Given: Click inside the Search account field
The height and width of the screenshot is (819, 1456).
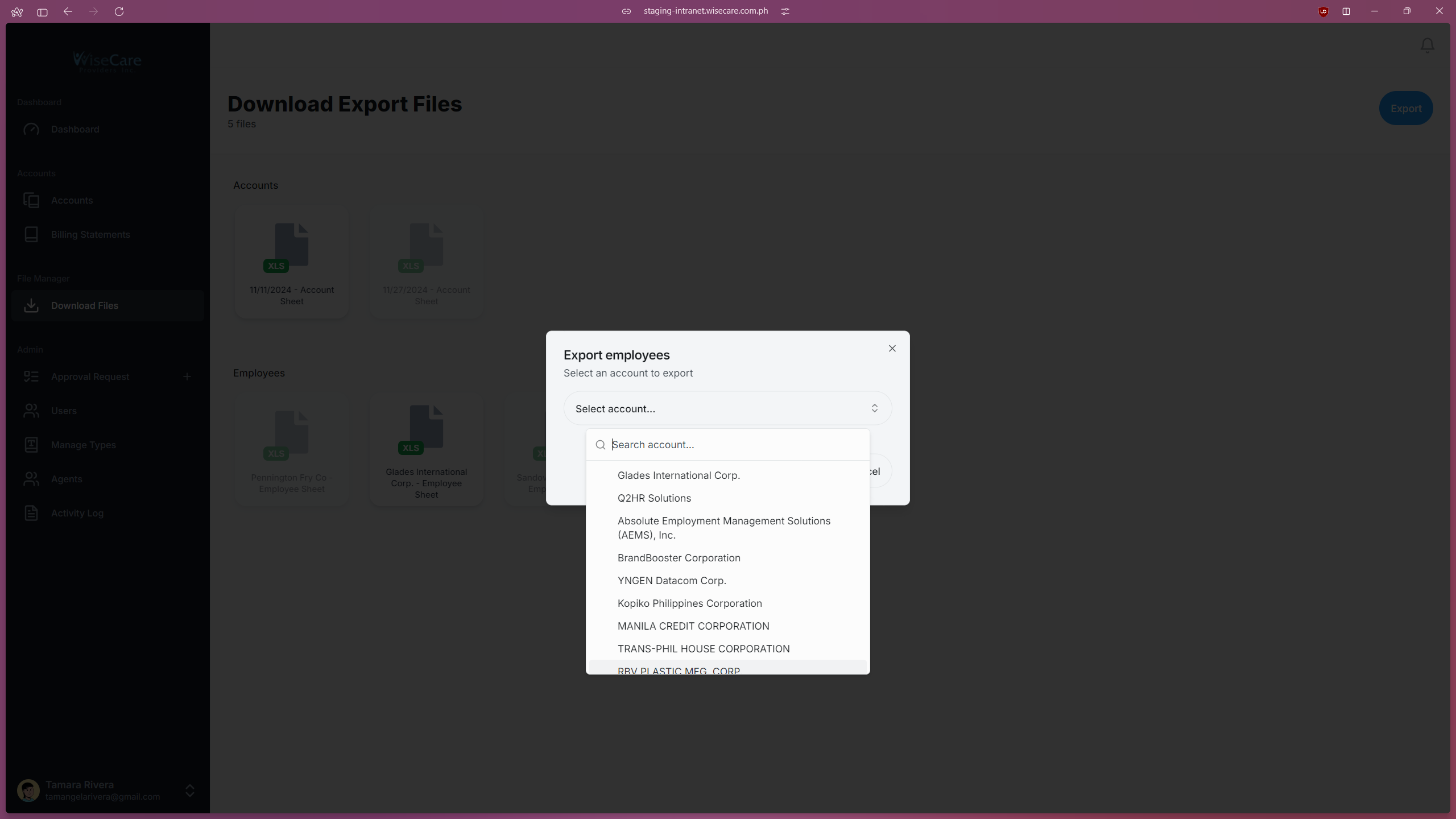Looking at the screenshot, I should pos(682,445).
